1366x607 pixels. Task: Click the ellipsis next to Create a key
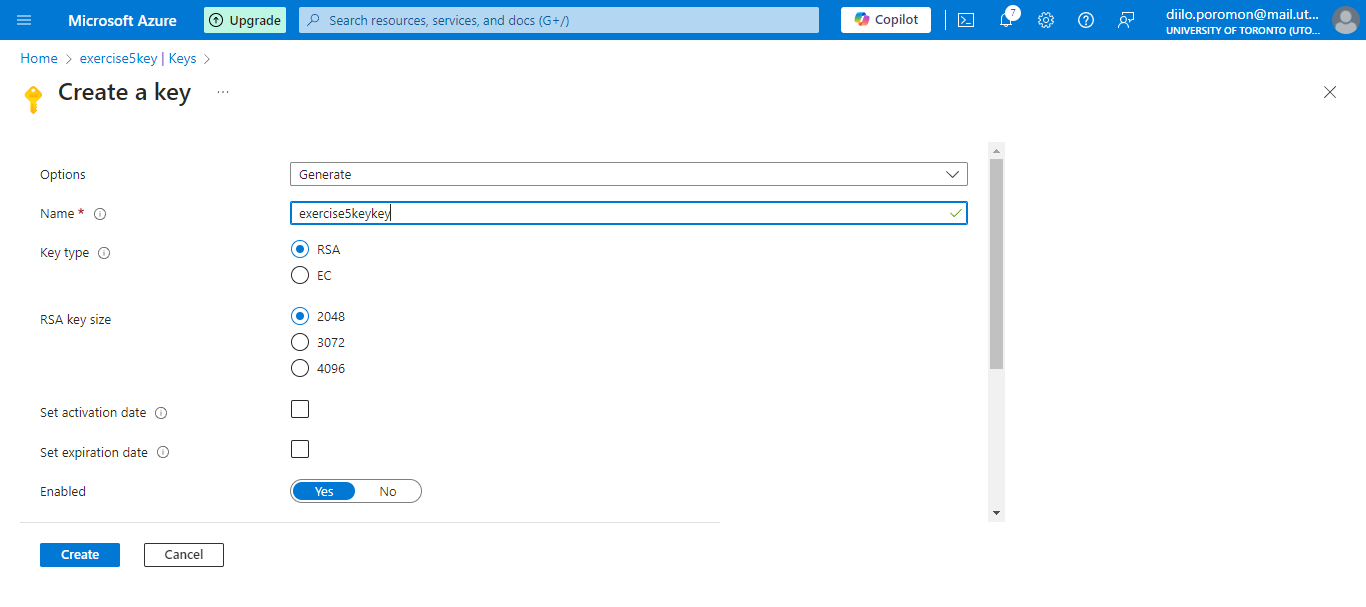pos(222,92)
